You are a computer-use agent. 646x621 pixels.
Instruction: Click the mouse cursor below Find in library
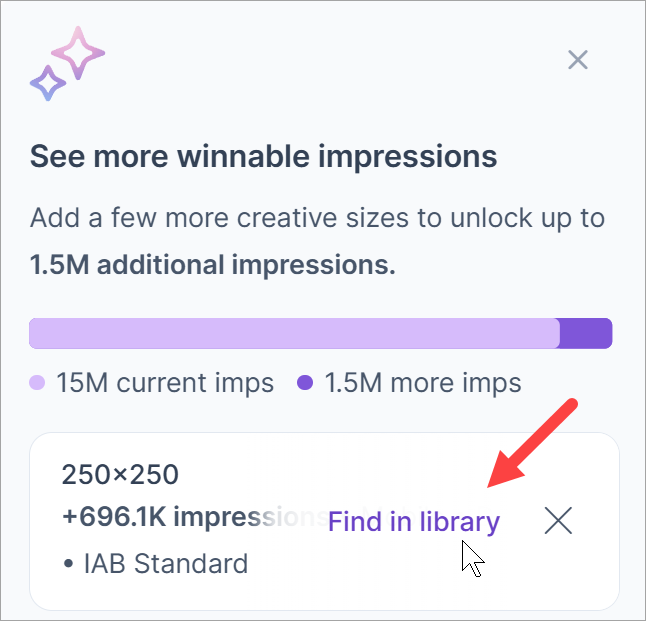pos(471,558)
